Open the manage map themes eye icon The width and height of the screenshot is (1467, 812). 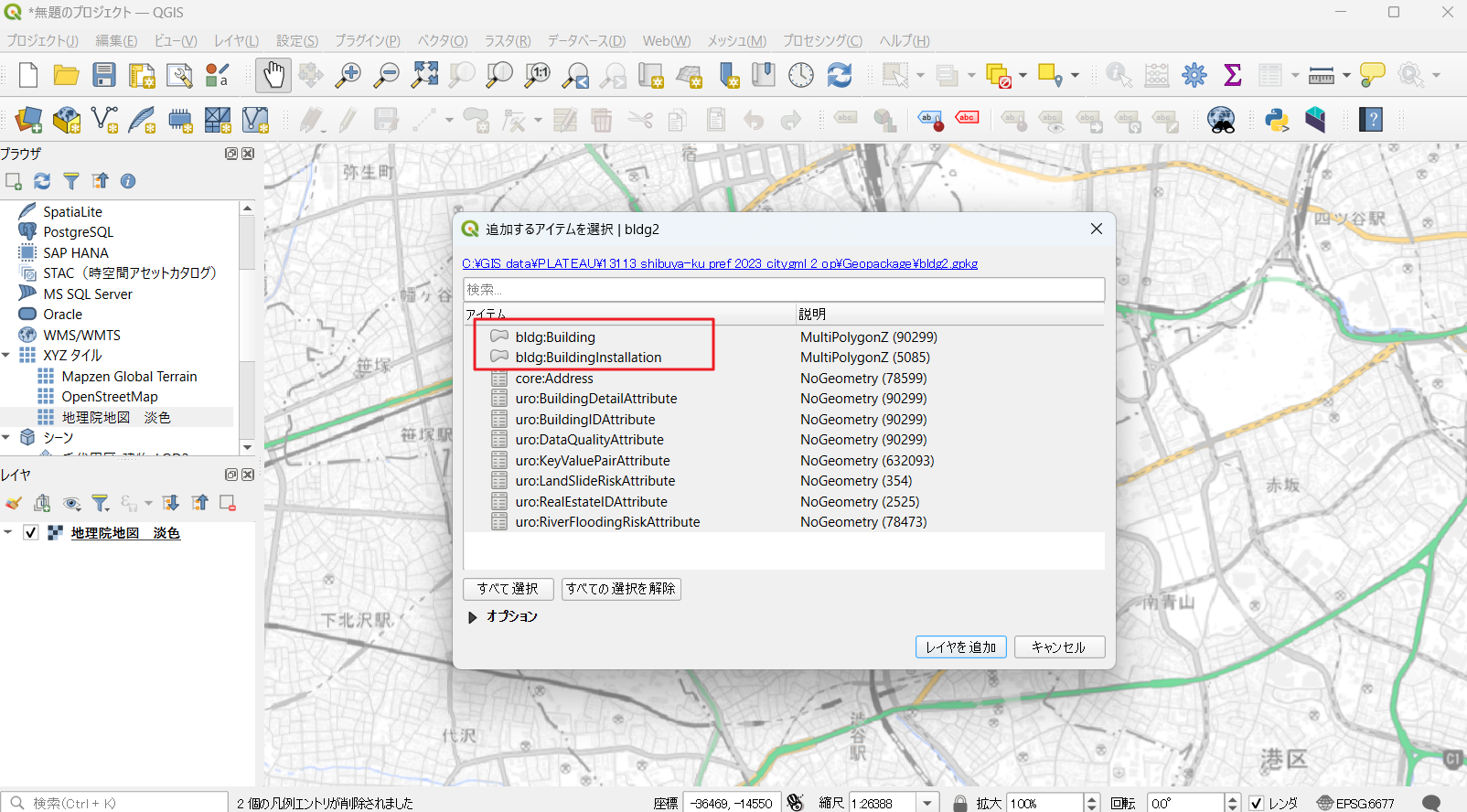[x=71, y=503]
